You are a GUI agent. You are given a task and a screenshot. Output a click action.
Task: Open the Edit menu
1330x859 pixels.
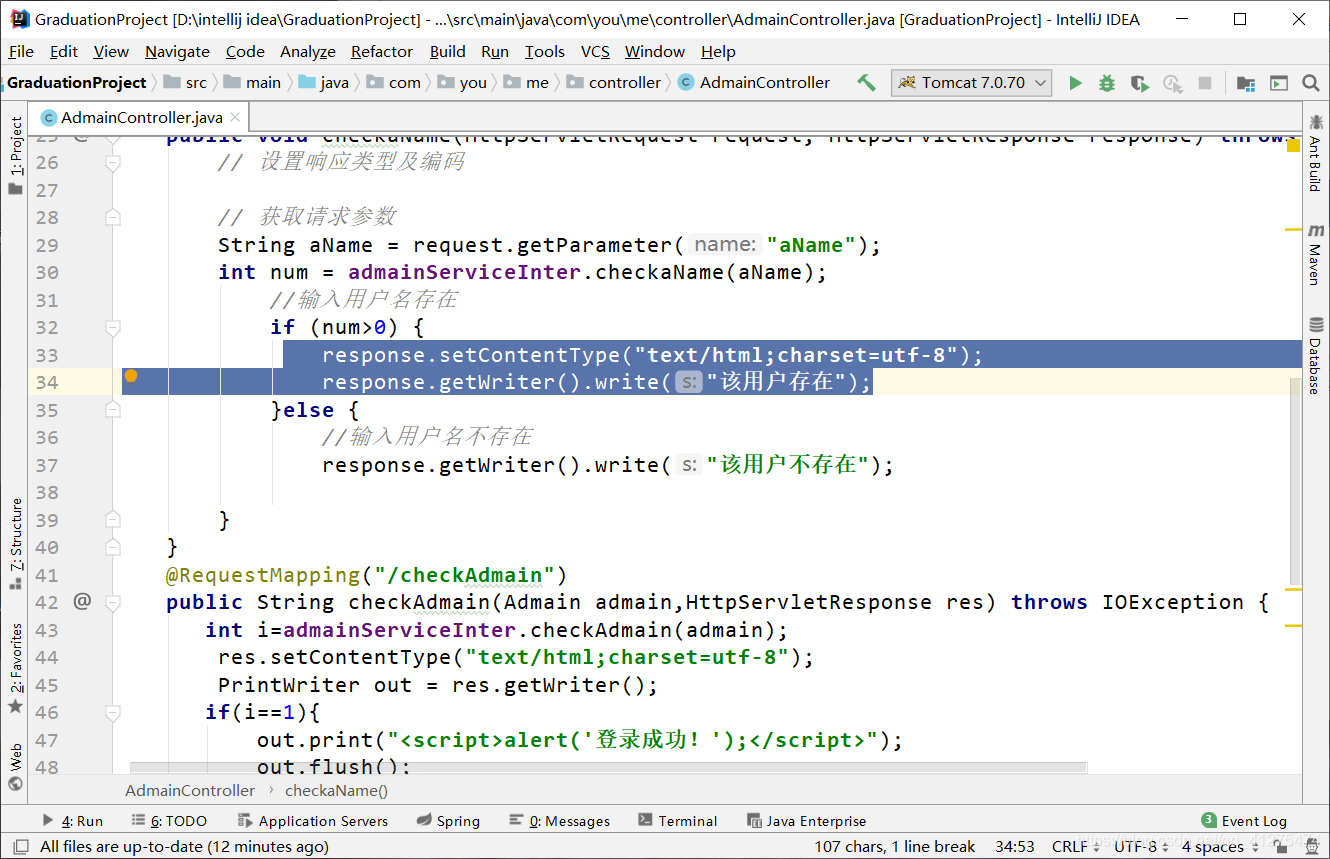(64, 51)
